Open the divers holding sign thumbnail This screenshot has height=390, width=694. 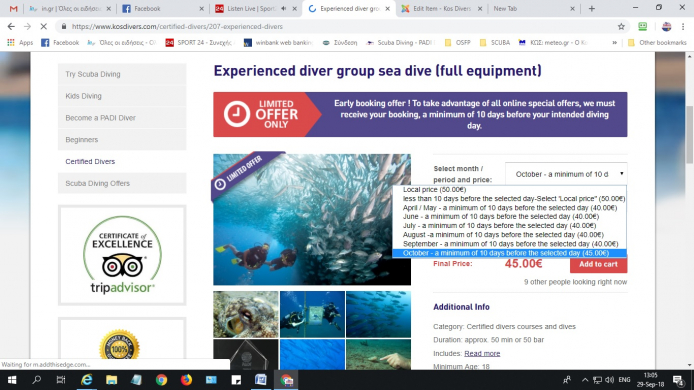coord(312,314)
